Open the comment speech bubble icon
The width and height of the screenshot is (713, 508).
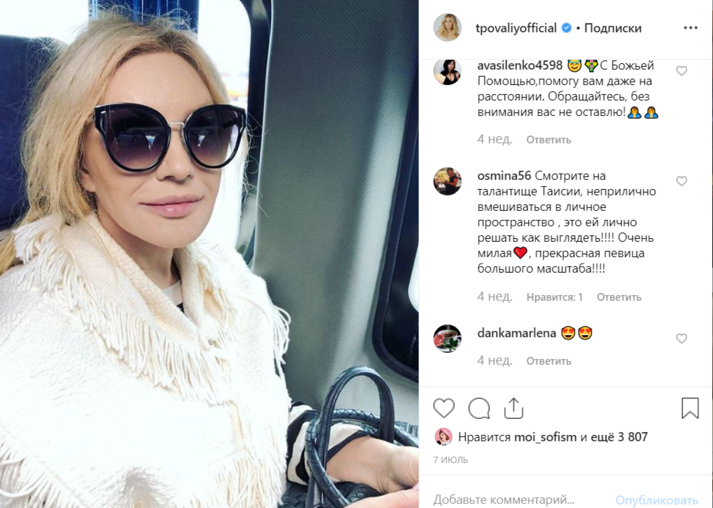click(x=479, y=408)
